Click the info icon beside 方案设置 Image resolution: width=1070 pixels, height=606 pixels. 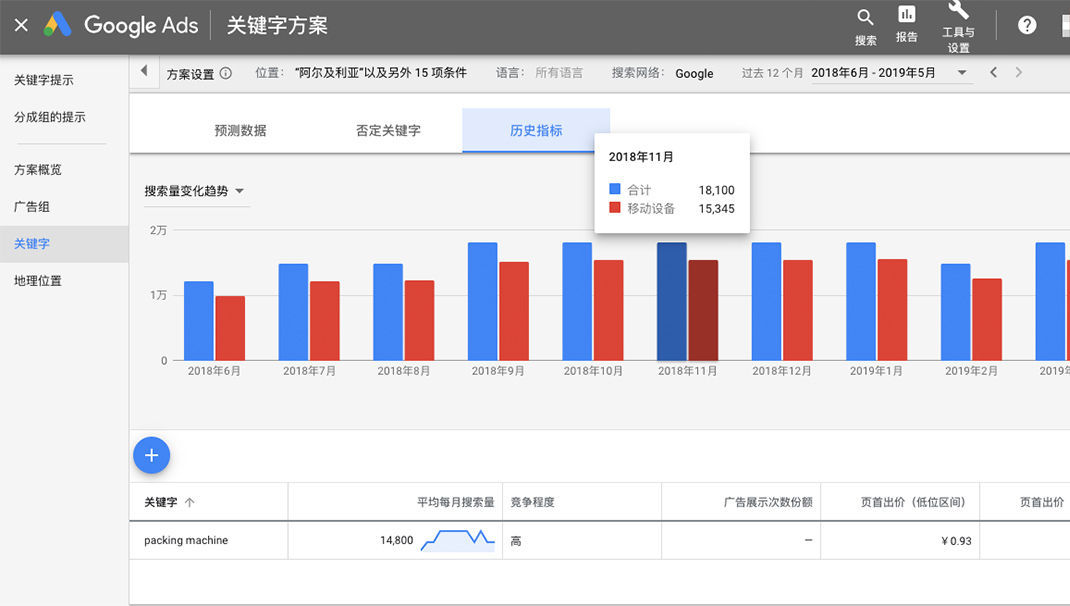(226, 73)
